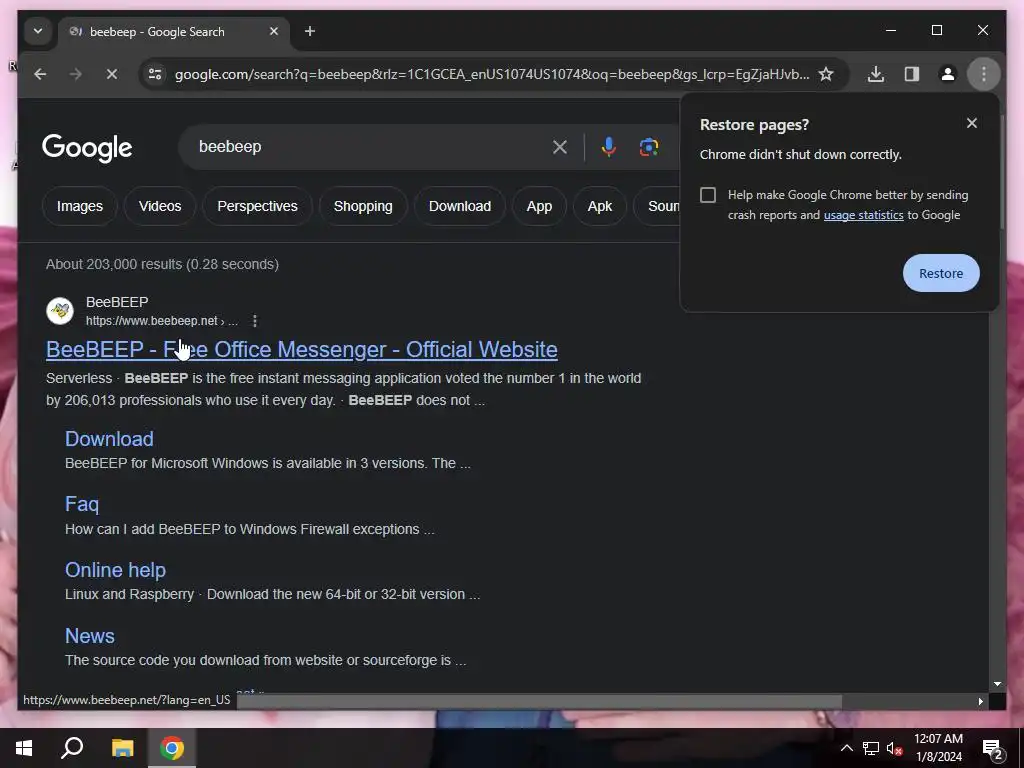Enable sending crash reports checkbox
Viewport: 1024px width, 768px height.
(x=708, y=195)
